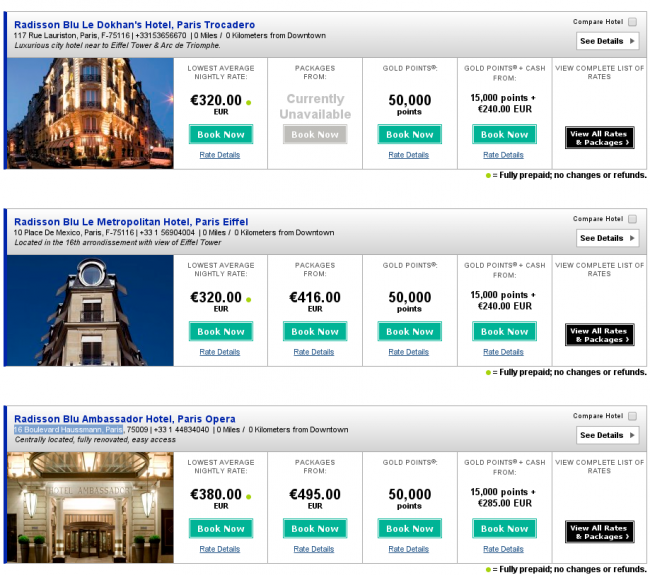The width and height of the screenshot is (650, 575).
Task: Open Radisson Blu Ambassador Hotel, Paris Opera link
Action: click(125, 419)
